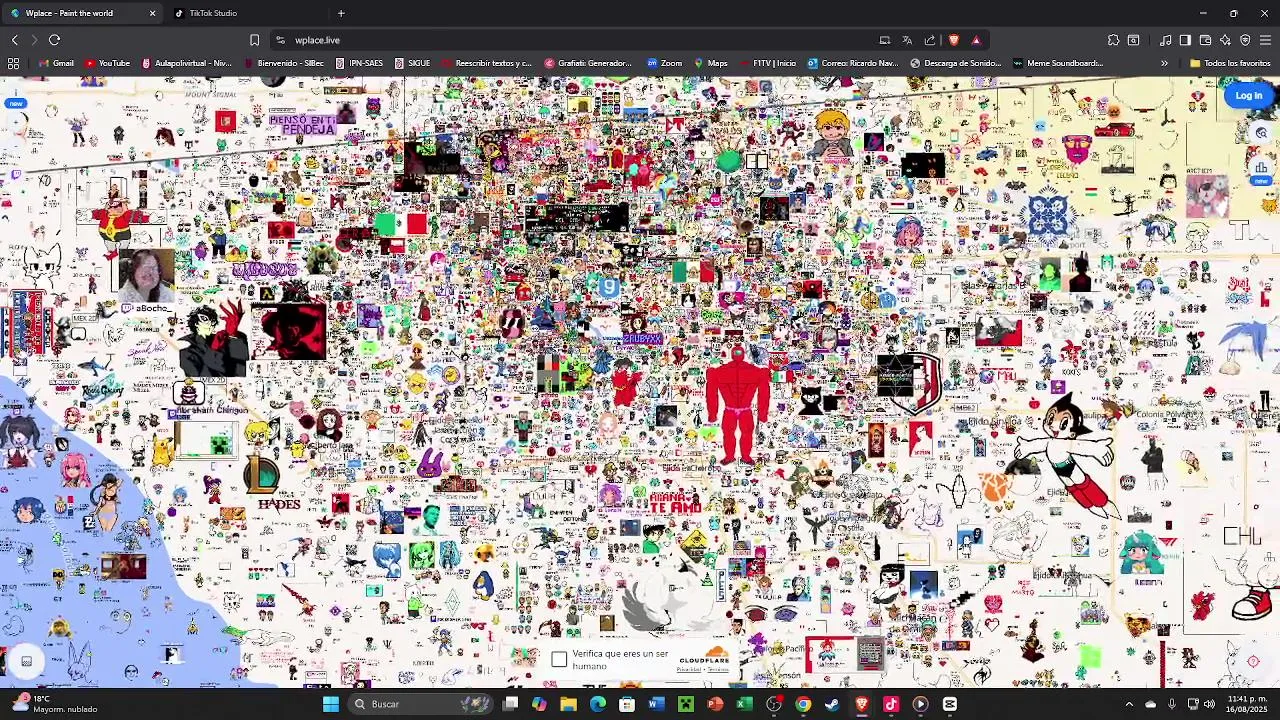Image resolution: width=1280 pixels, height=720 pixels.
Task: Open Microsoft Word from the taskbar
Action: click(x=656, y=704)
